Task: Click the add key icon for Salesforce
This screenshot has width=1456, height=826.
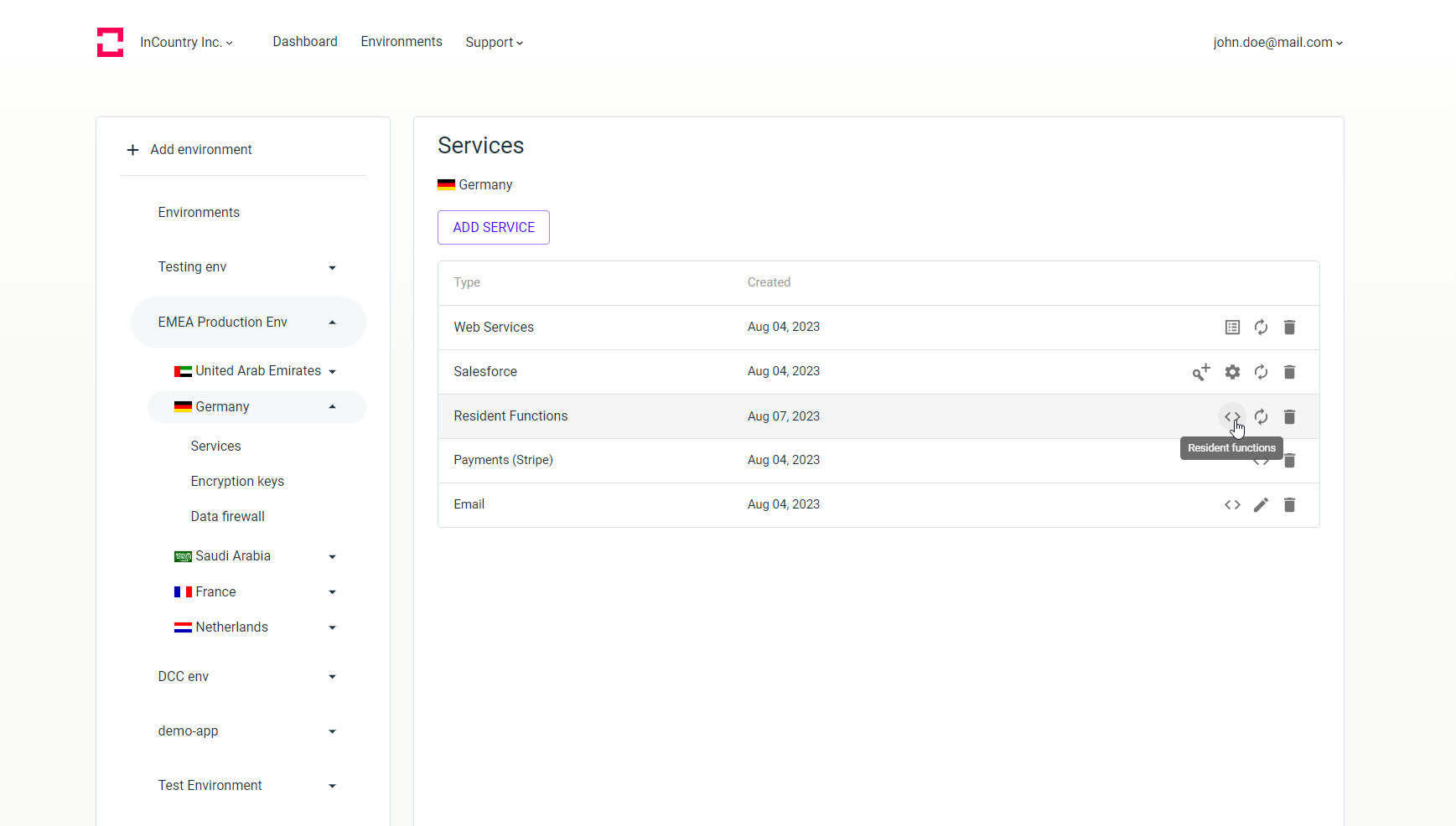Action: click(x=1201, y=372)
